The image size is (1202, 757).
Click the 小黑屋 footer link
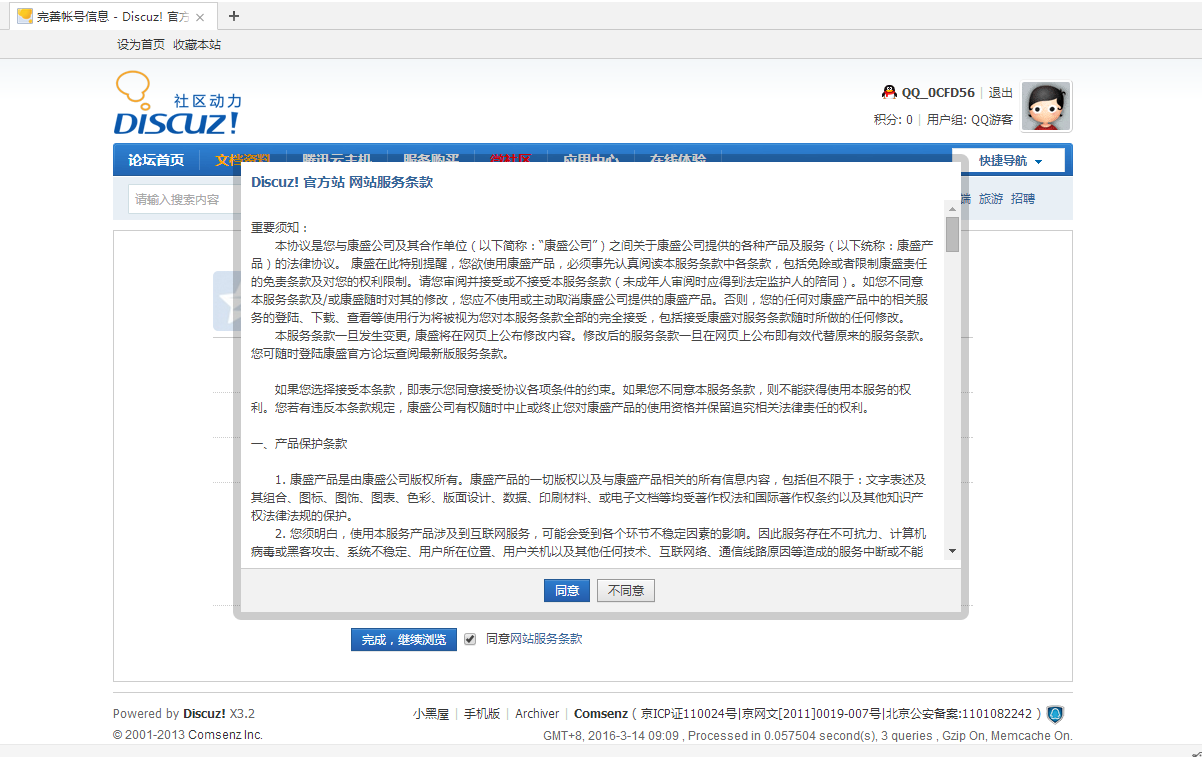point(431,714)
